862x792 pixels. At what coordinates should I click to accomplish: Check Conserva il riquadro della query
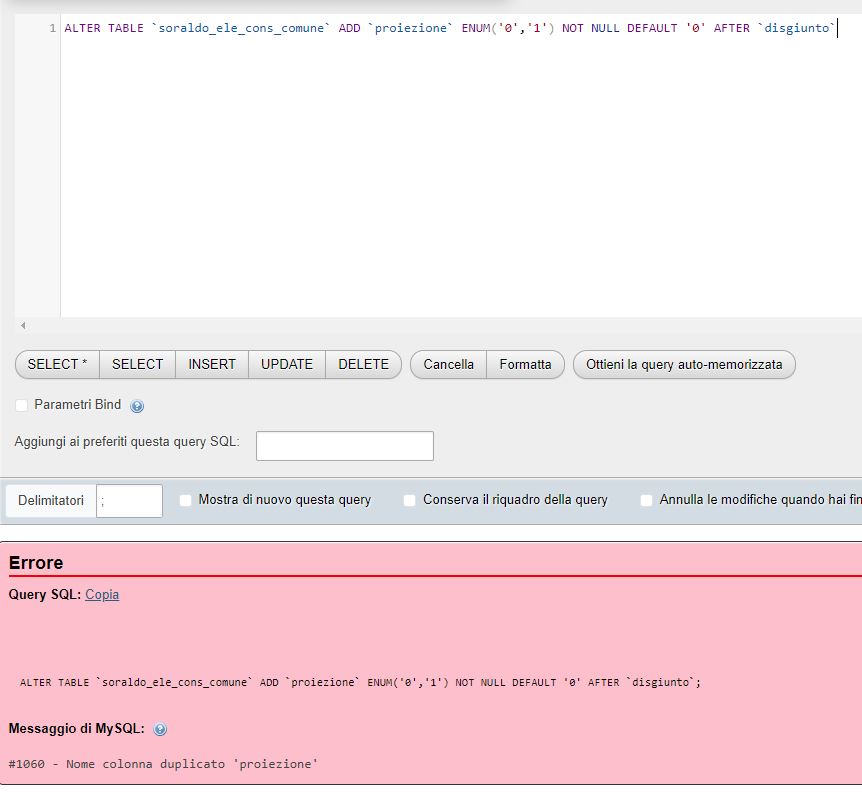(409, 500)
